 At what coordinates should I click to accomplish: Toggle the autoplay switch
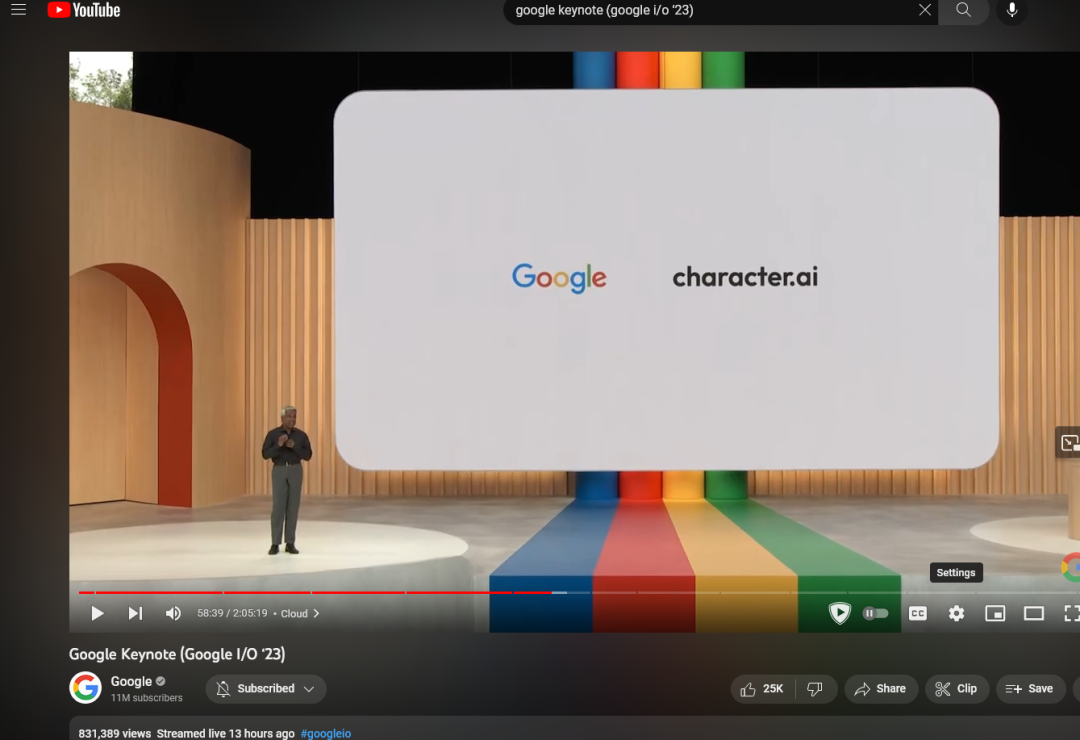click(875, 613)
